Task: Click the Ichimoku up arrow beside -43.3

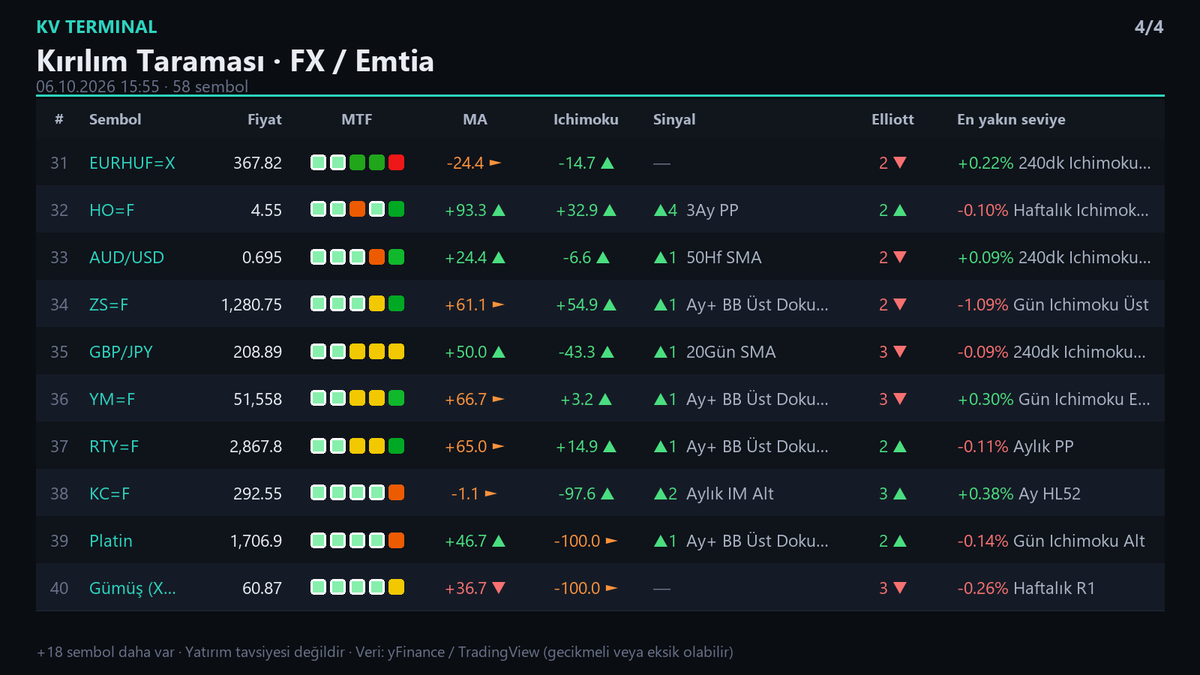Action: click(x=607, y=352)
